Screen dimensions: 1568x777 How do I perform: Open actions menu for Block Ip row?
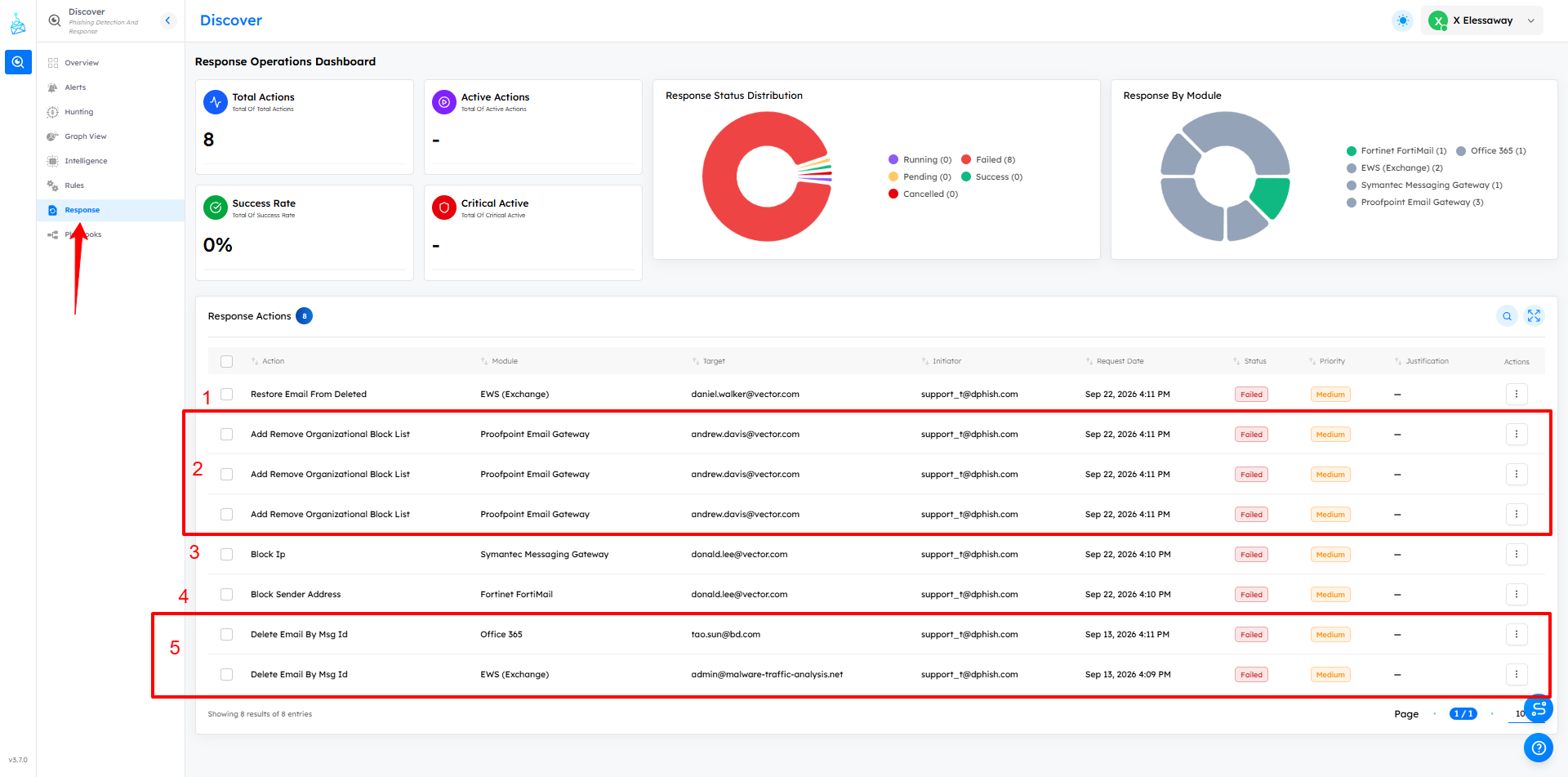click(1517, 554)
